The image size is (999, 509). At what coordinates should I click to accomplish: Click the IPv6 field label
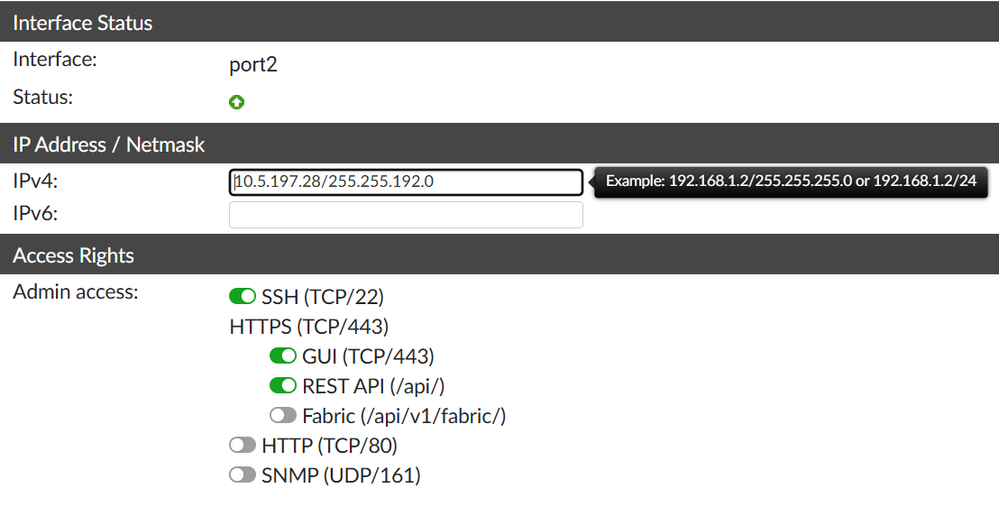[x=37, y=212]
